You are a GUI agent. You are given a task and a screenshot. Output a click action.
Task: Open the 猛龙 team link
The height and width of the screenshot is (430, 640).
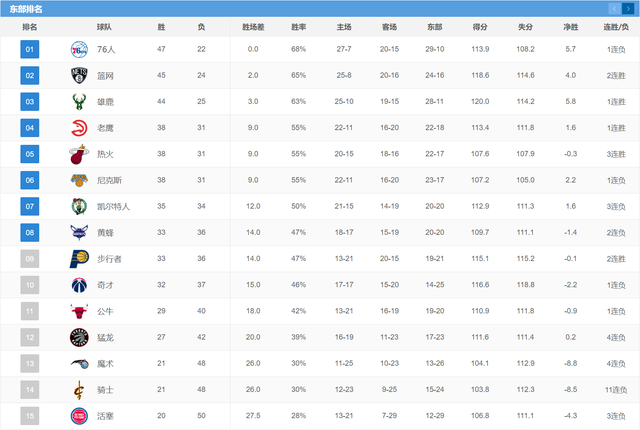click(x=105, y=337)
